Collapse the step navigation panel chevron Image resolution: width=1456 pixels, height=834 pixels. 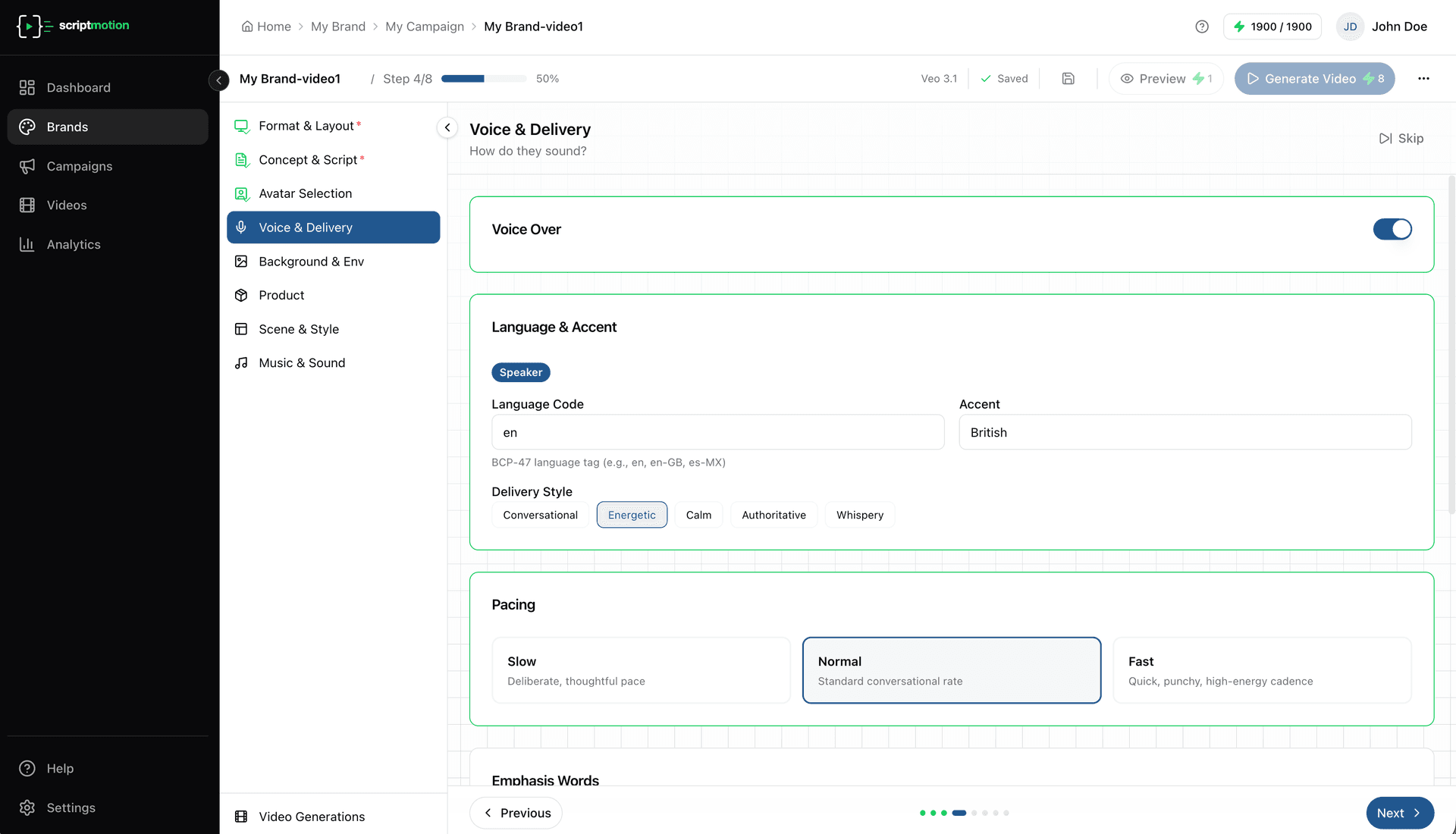click(x=447, y=127)
